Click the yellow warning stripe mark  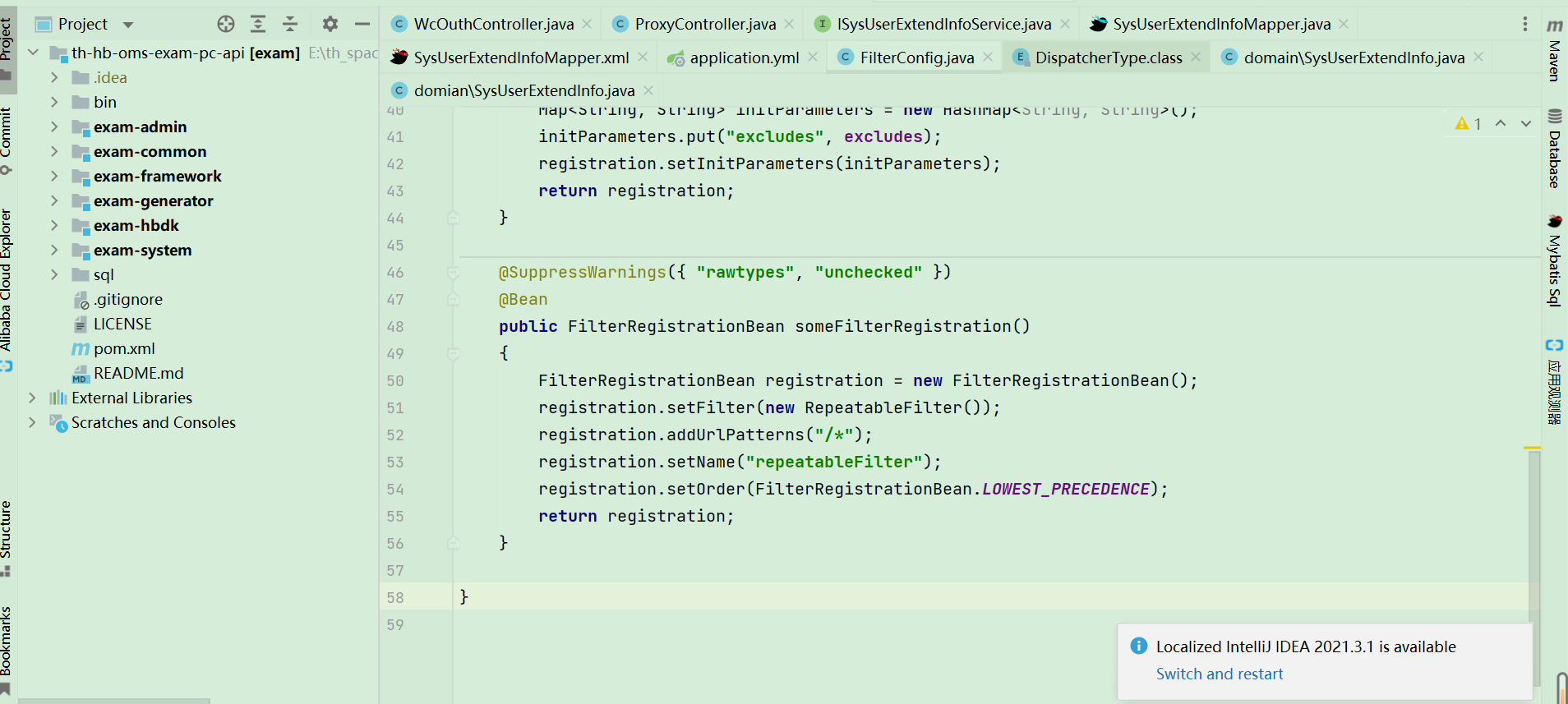(1532, 448)
